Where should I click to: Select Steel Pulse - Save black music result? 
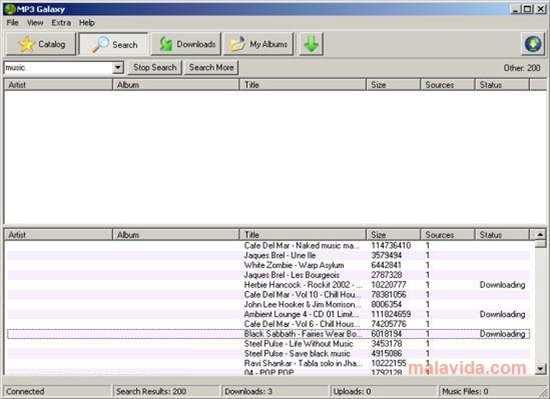tap(269, 353)
